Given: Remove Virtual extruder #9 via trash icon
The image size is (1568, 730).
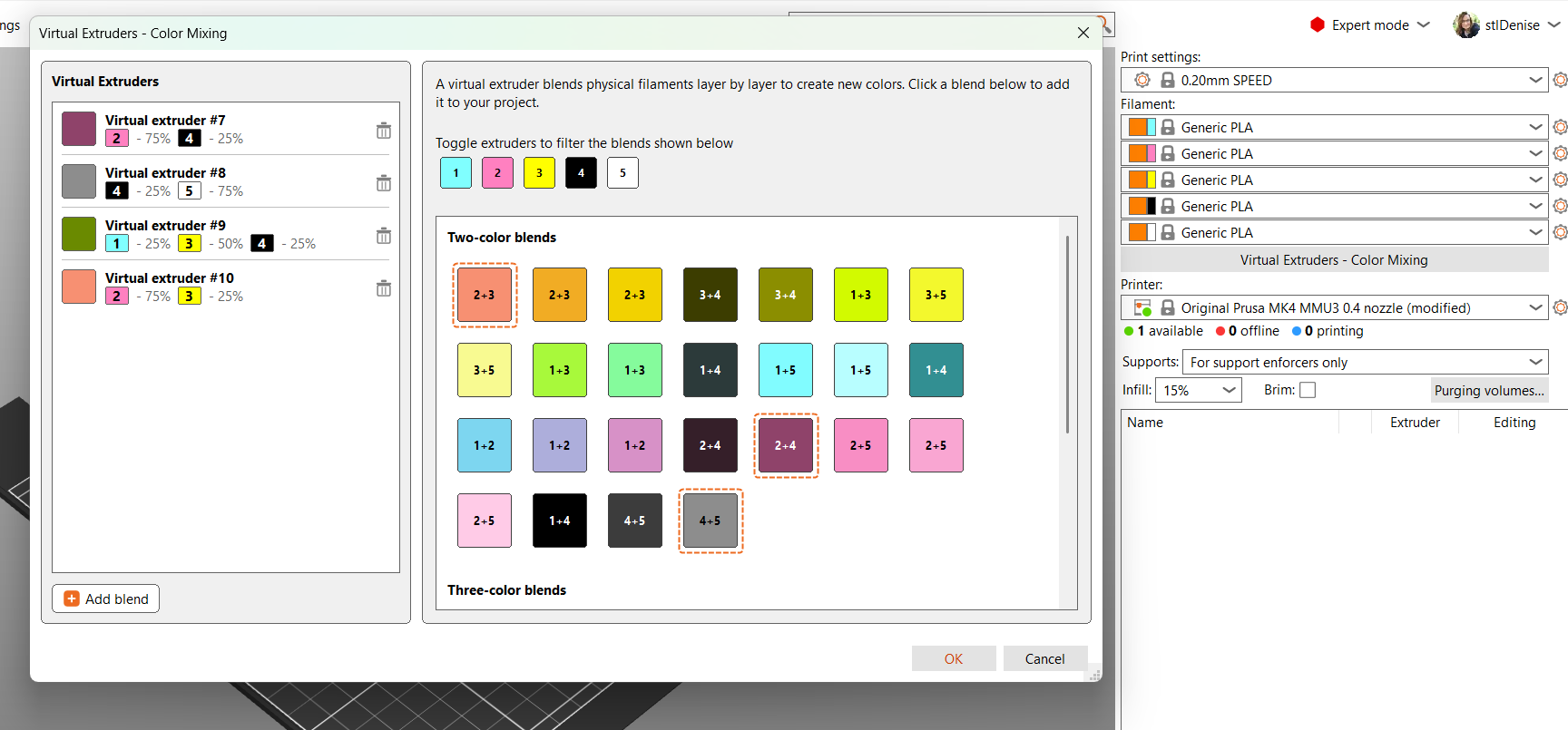Looking at the screenshot, I should coord(384,236).
